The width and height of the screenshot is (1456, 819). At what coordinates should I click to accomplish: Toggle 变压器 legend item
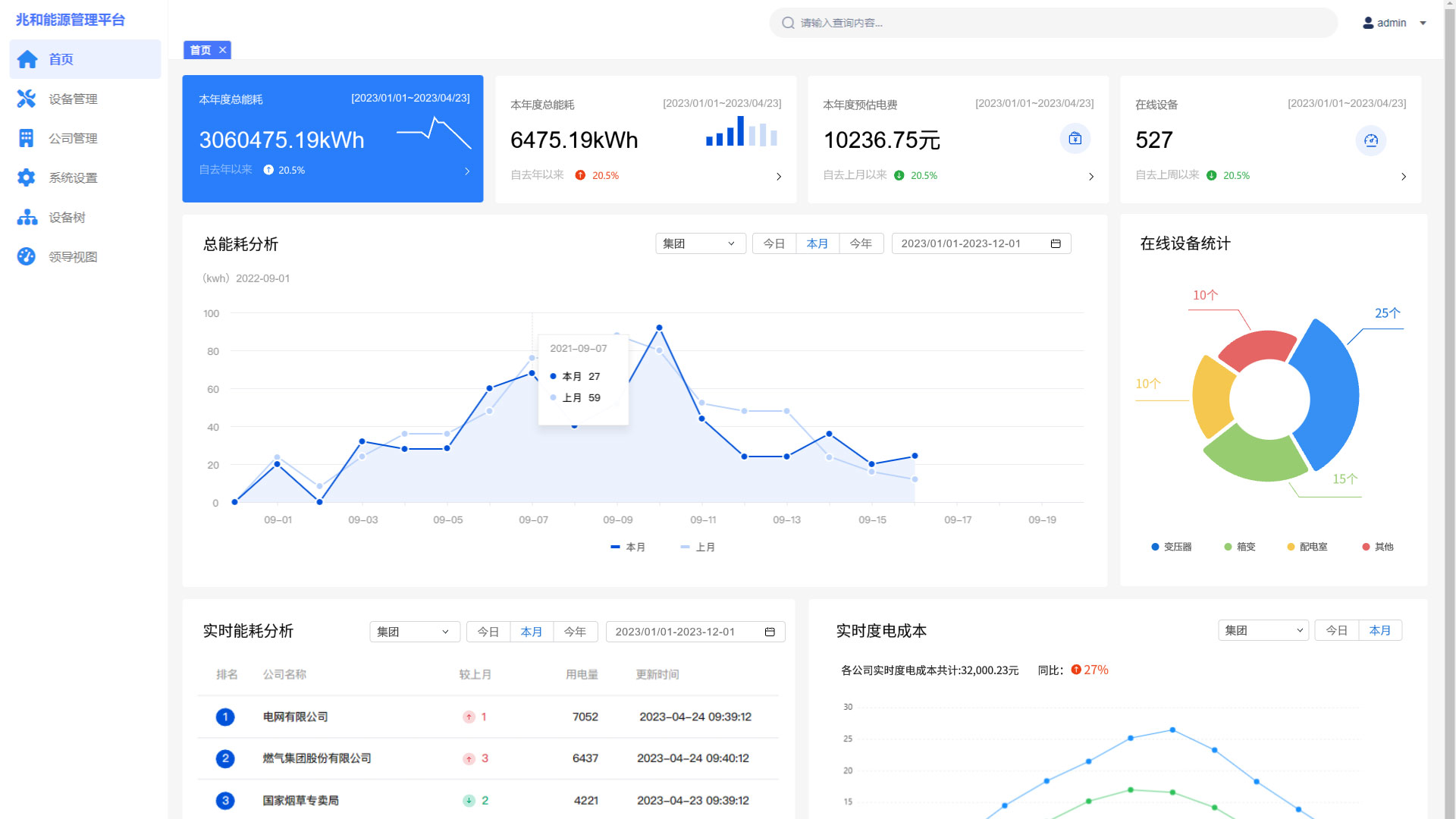[x=1172, y=547]
